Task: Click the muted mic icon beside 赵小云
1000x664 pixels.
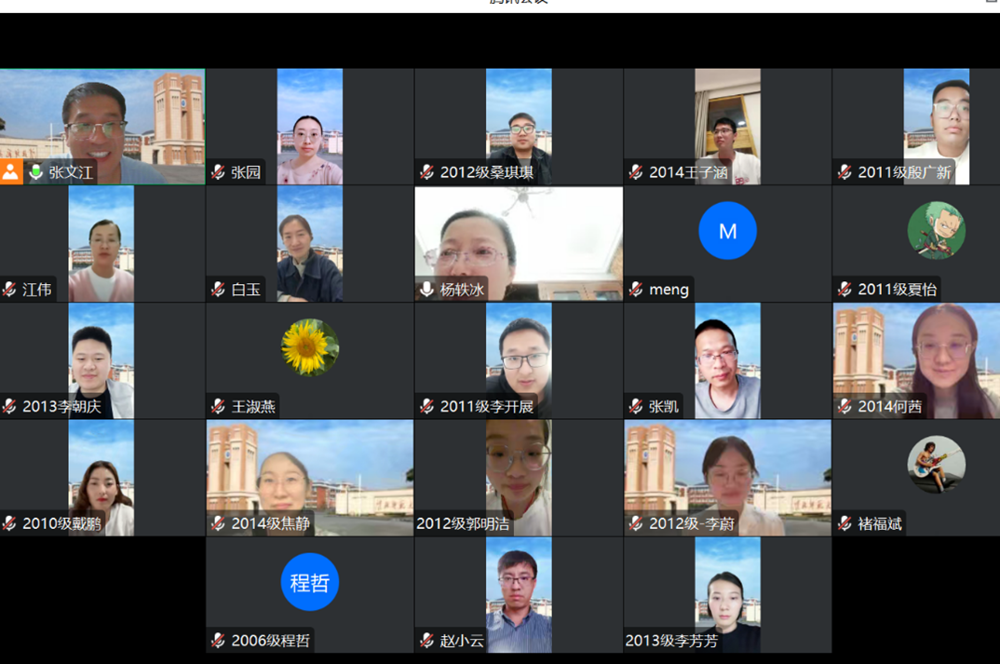Action: pyautogui.click(x=427, y=640)
